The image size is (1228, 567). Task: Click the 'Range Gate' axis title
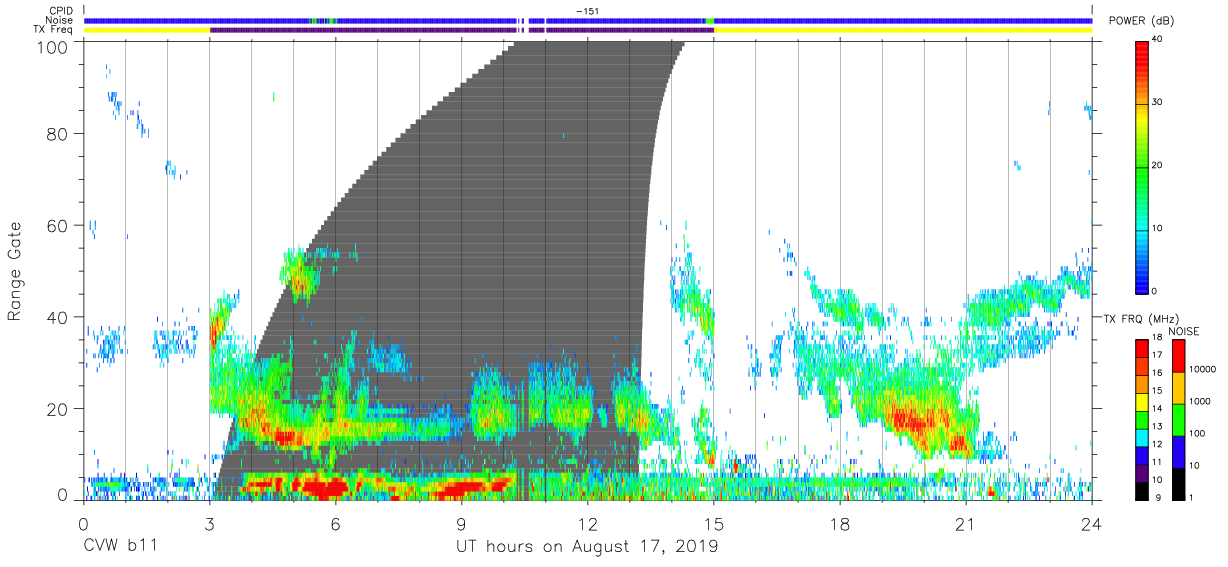click(15, 273)
